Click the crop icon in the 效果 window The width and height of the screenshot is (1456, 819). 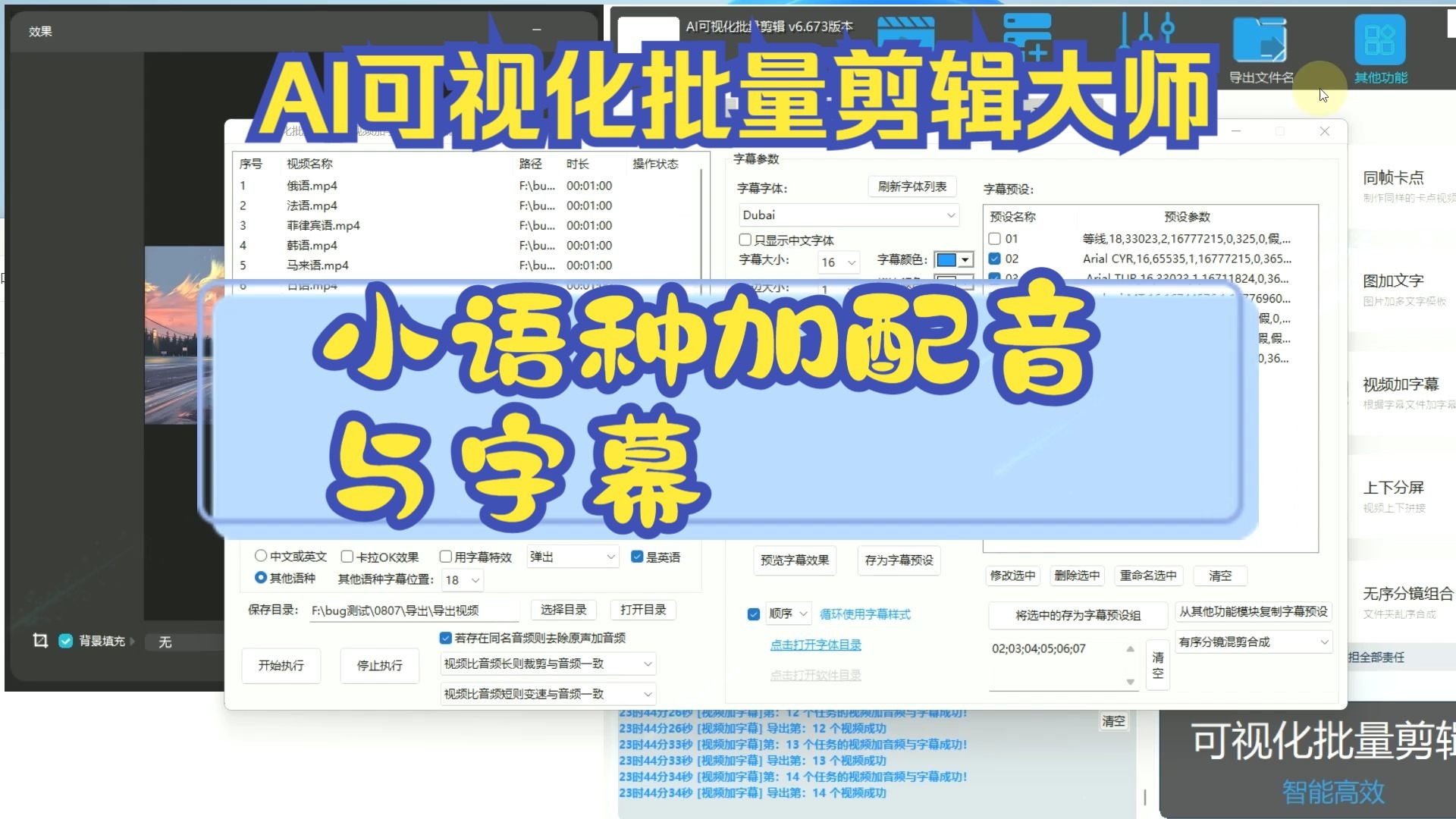pyautogui.click(x=40, y=641)
